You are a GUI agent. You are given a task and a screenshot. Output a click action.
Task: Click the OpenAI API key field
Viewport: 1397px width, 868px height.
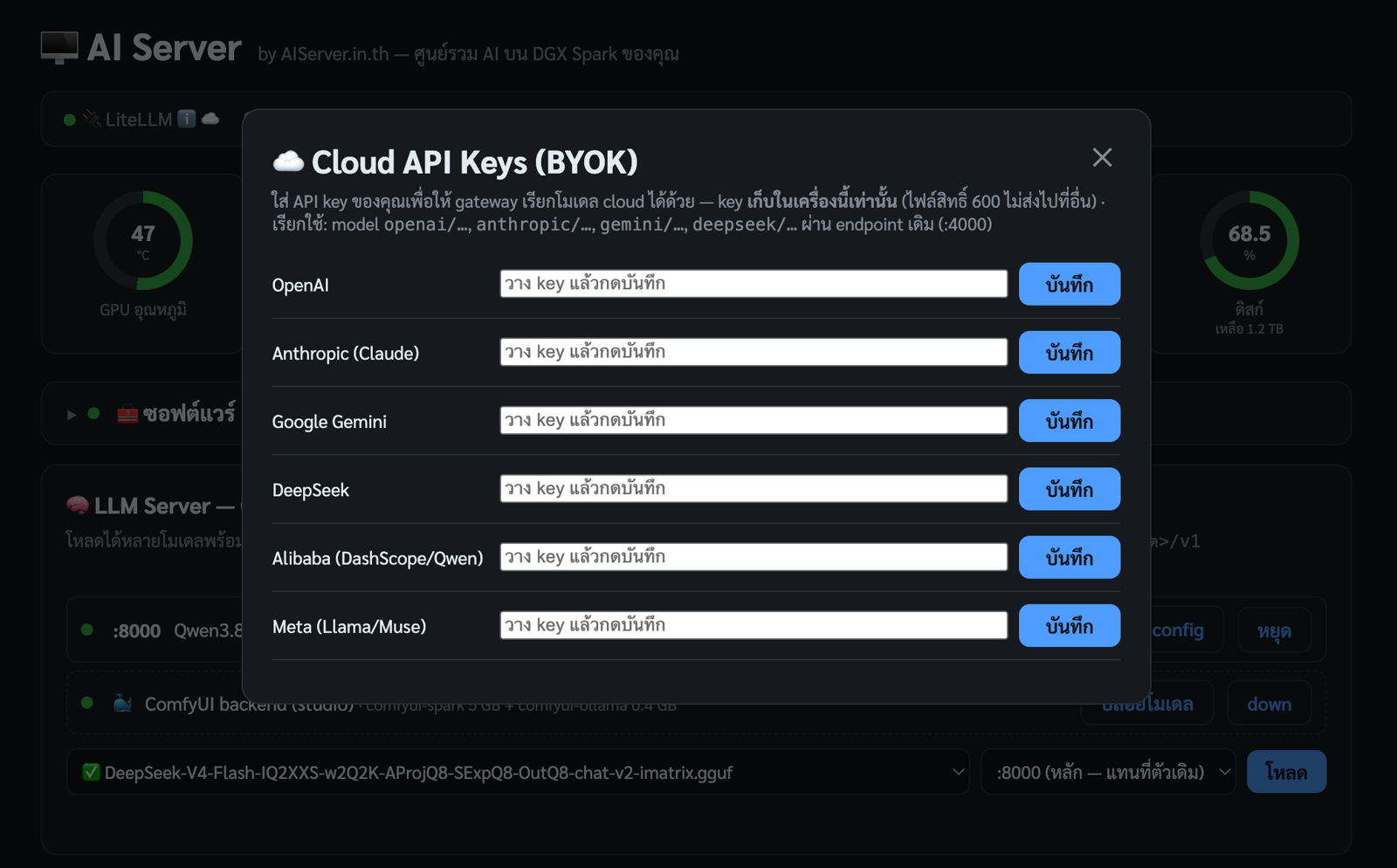point(754,284)
